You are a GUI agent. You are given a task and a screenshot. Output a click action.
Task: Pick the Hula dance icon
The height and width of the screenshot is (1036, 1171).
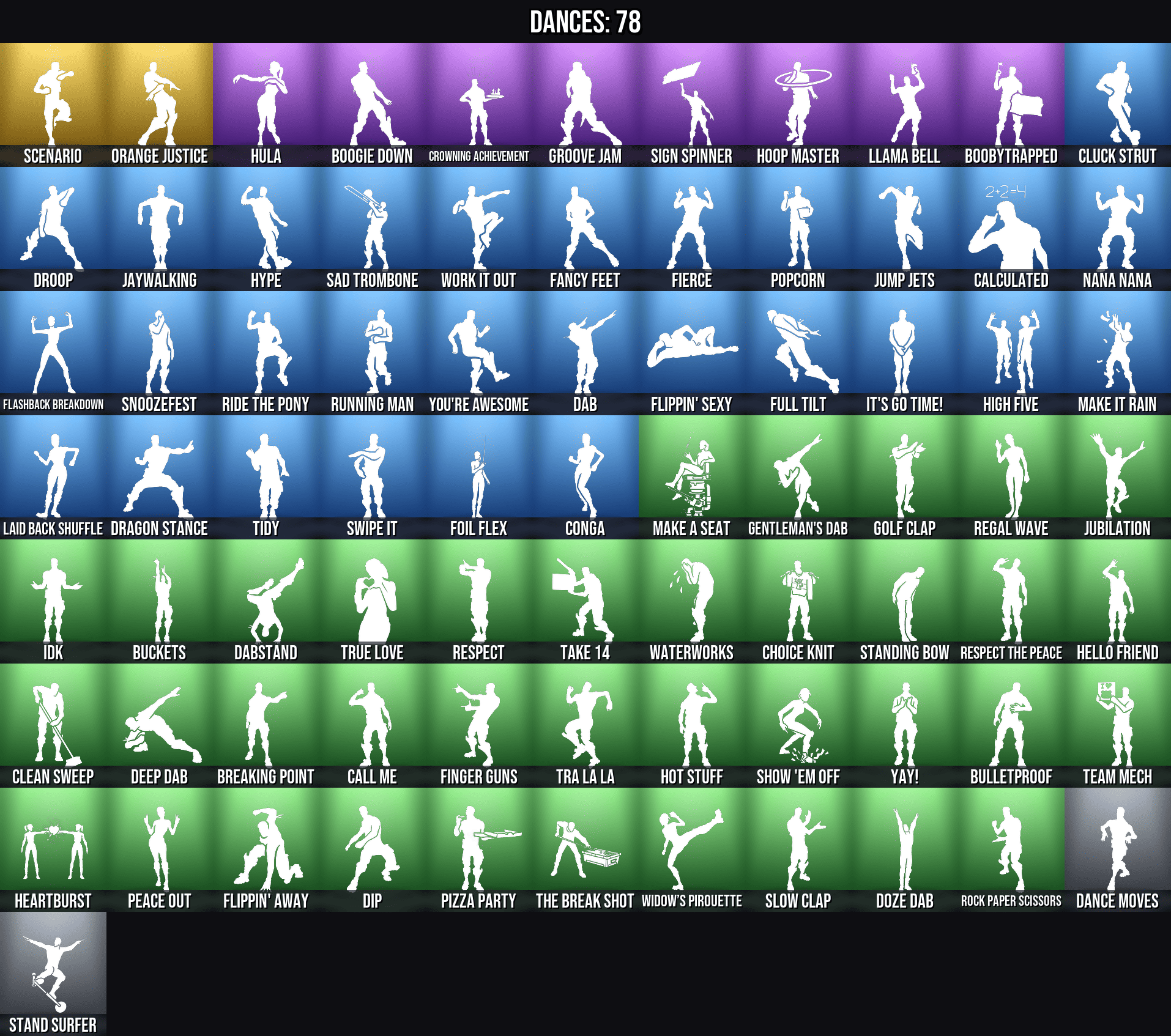(266, 104)
